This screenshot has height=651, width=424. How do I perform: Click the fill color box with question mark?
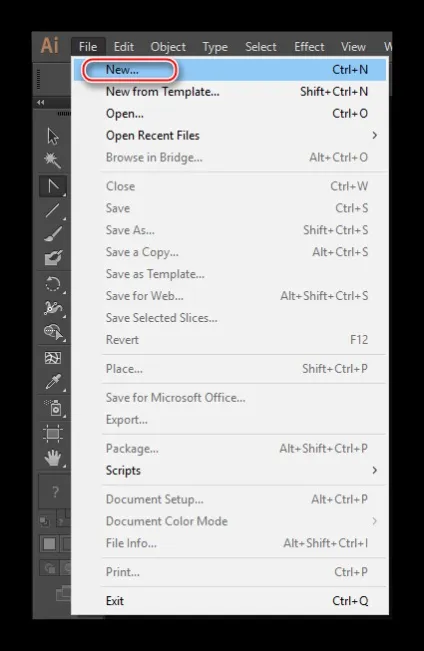click(x=55, y=492)
